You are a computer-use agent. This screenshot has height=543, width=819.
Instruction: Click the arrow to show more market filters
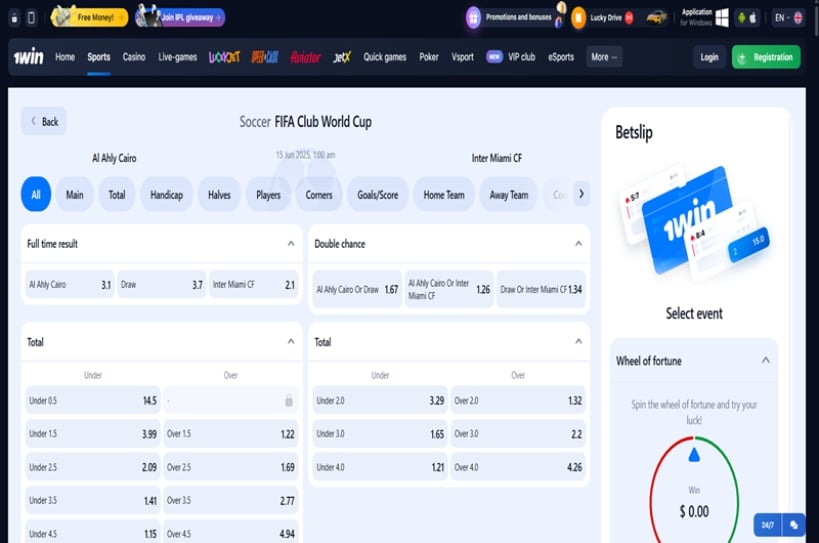coord(581,194)
